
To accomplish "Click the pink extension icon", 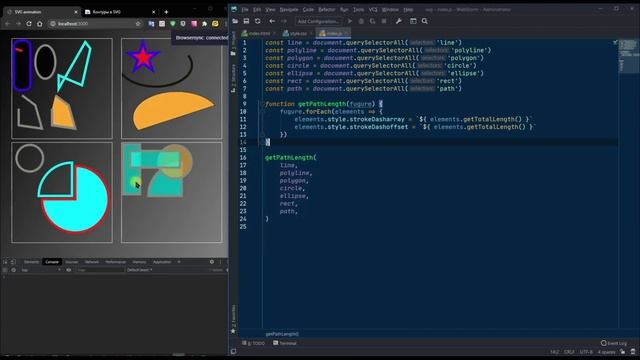I will point(194,24).
